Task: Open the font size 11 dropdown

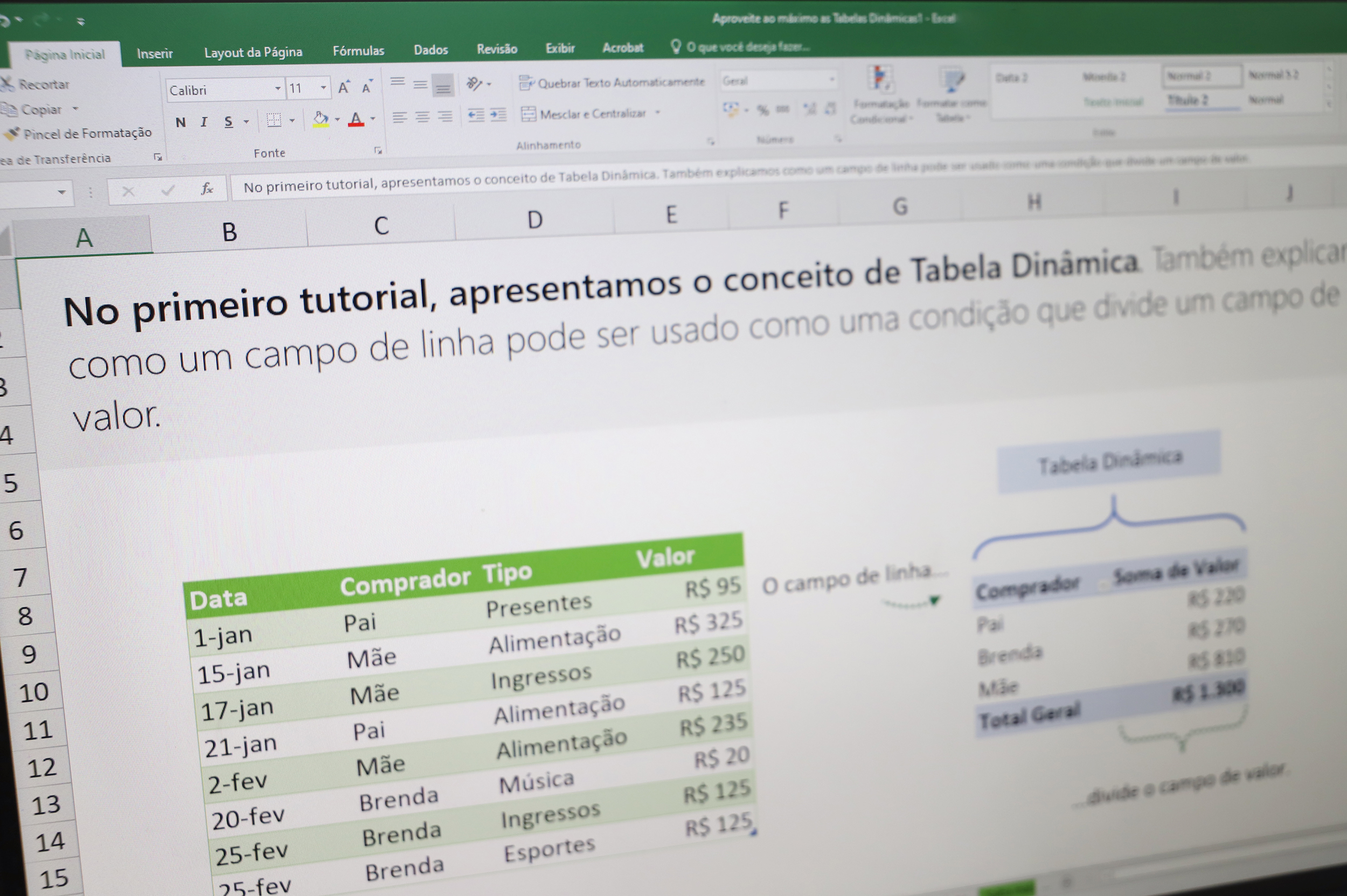Action: pos(323,87)
